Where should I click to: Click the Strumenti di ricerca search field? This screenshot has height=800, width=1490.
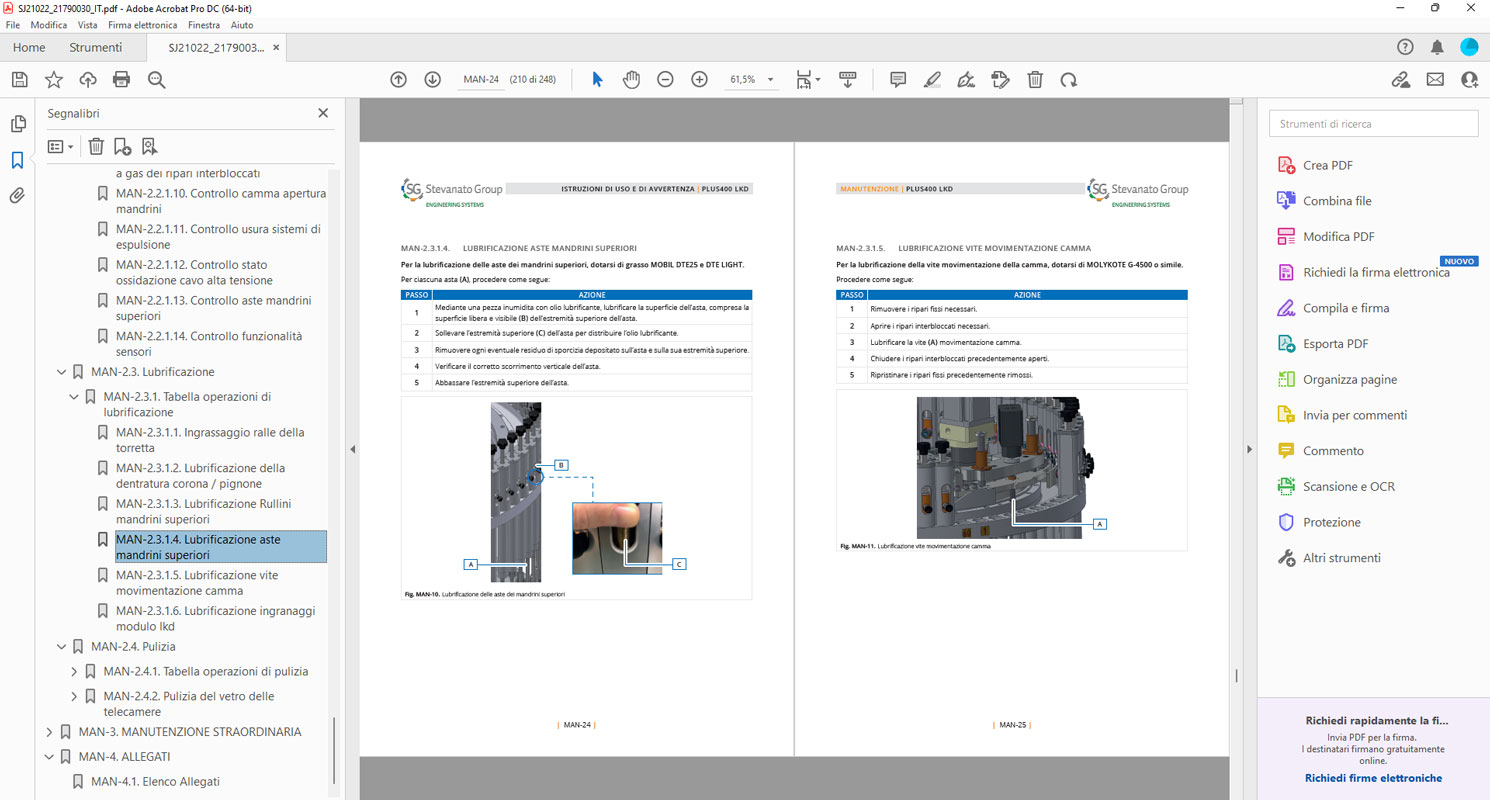coord(1373,124)
